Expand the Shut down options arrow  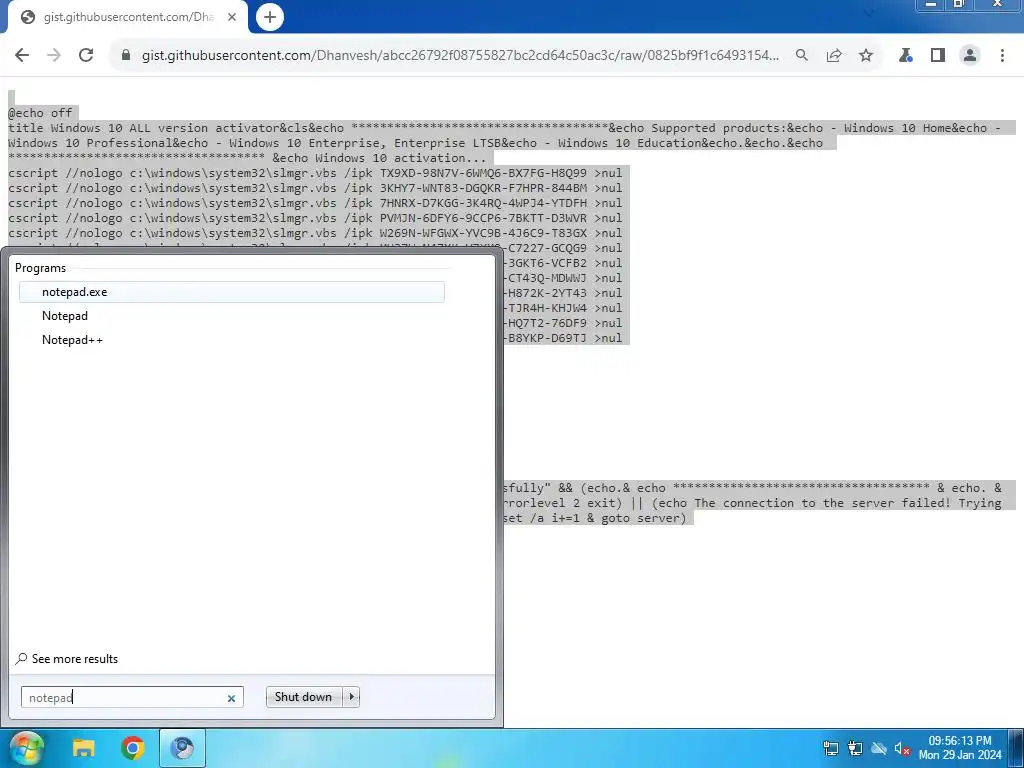[x=351, y=697]
